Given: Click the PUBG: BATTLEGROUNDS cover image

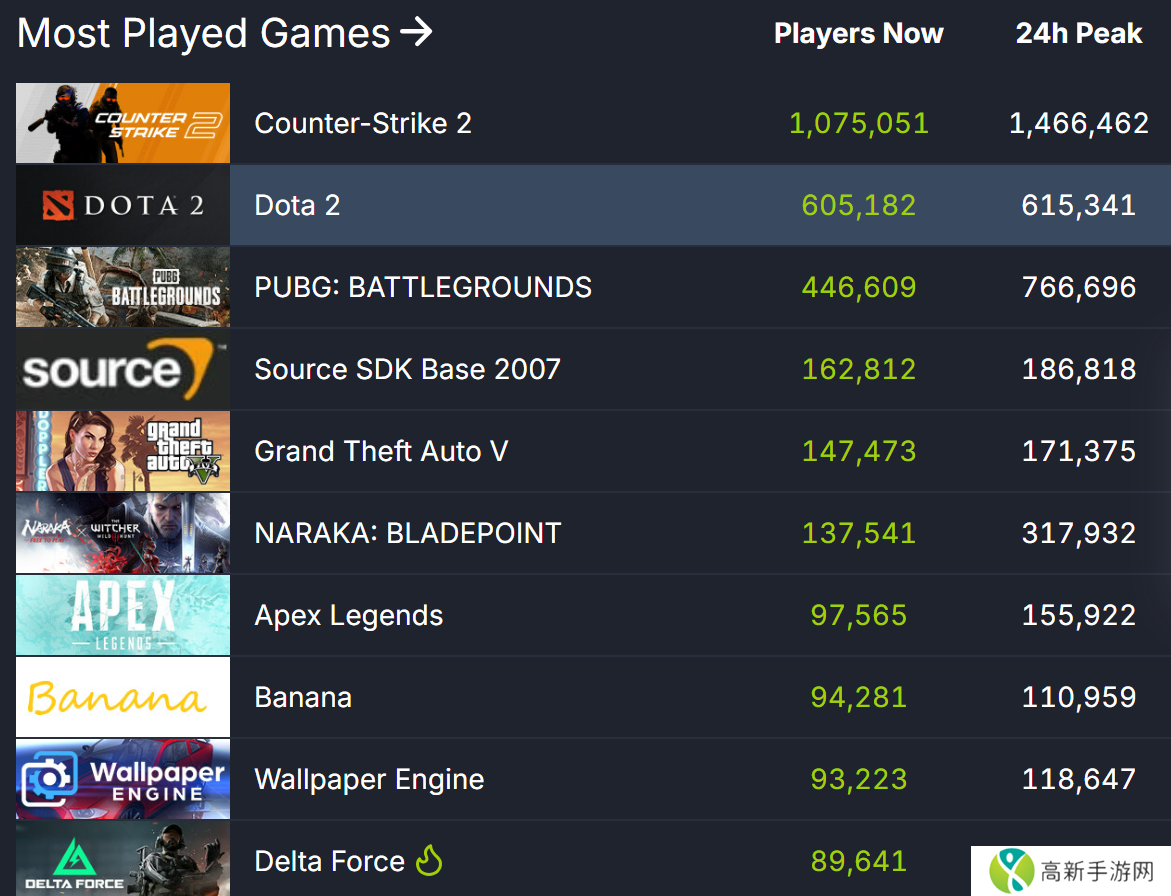Looking at the screenshot, I should pos(123,287).
